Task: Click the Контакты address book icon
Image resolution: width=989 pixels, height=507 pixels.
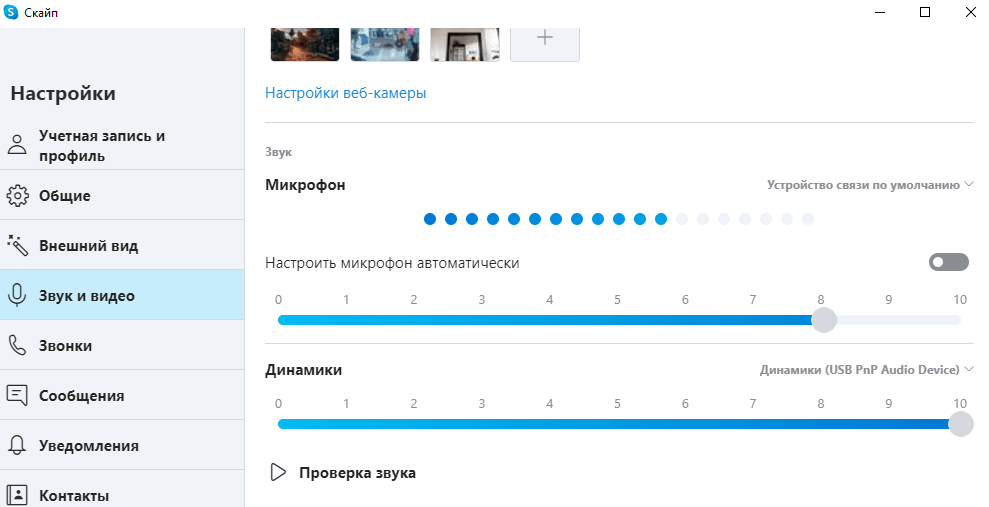Action: 17,495
